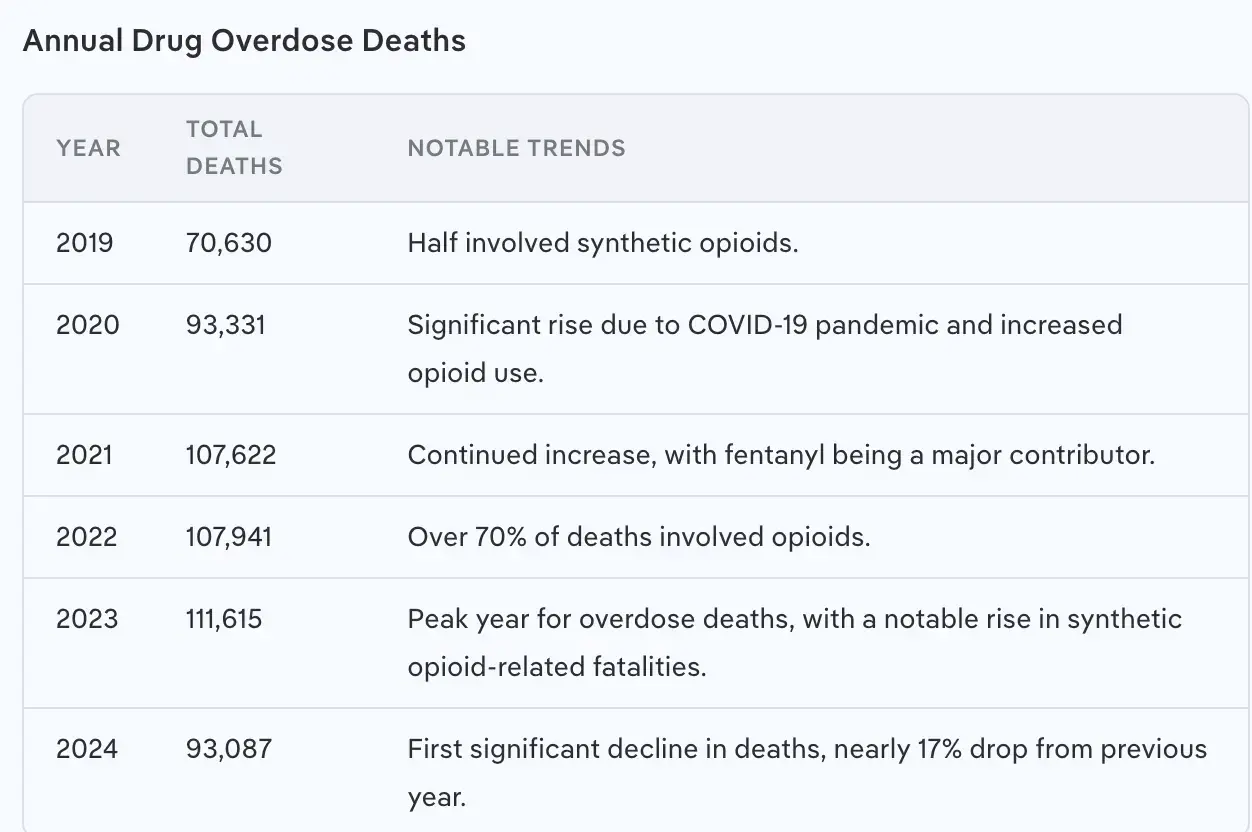Click the COVID-19 pandemic trend description
Screen dimensions: 1252x832
click(764, 348)
